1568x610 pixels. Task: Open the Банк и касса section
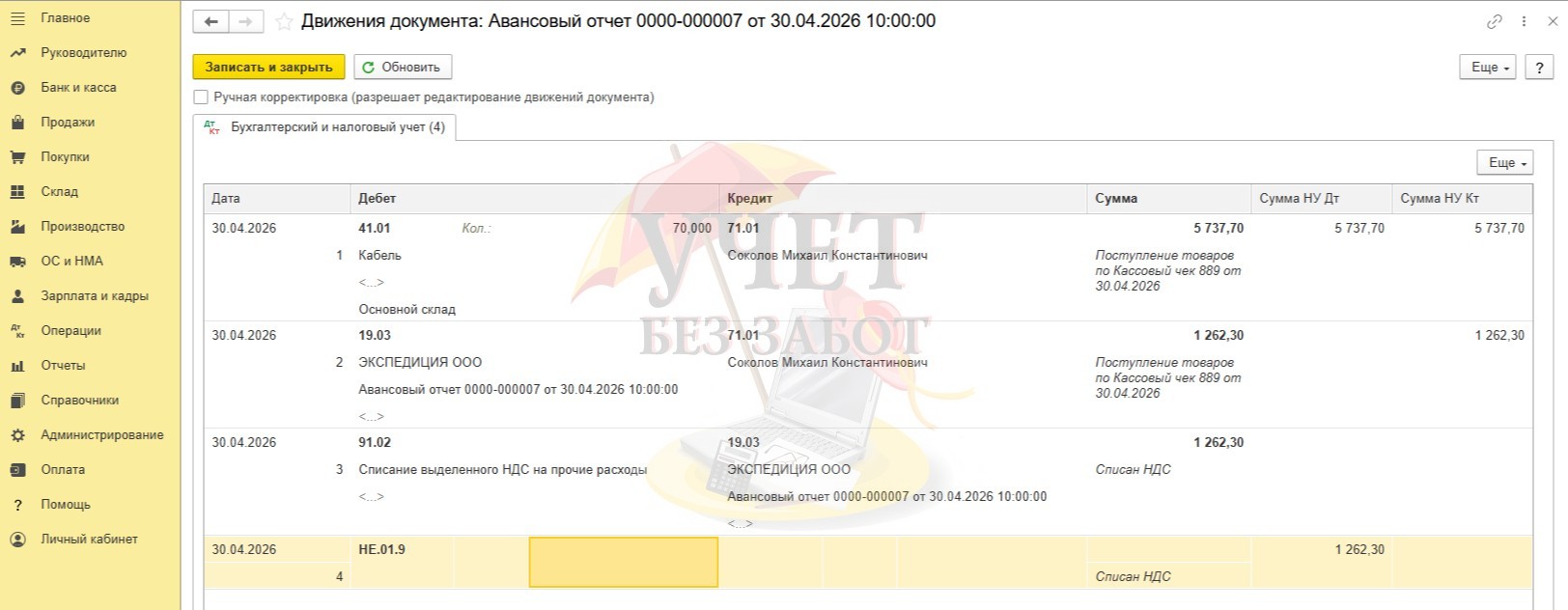tap(78, 88)
